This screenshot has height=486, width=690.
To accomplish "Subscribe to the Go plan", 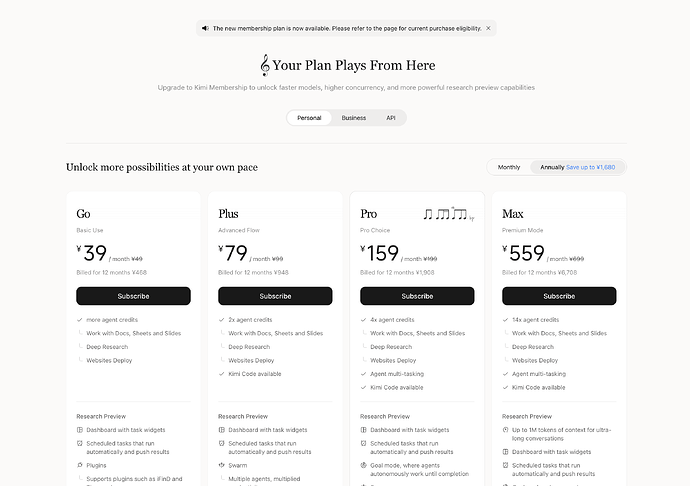I will pyautogui.click(x=133, y=296).
